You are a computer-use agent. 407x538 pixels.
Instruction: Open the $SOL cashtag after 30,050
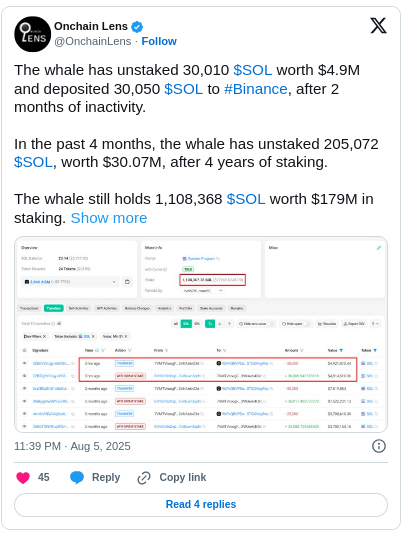tap(184, 89)
